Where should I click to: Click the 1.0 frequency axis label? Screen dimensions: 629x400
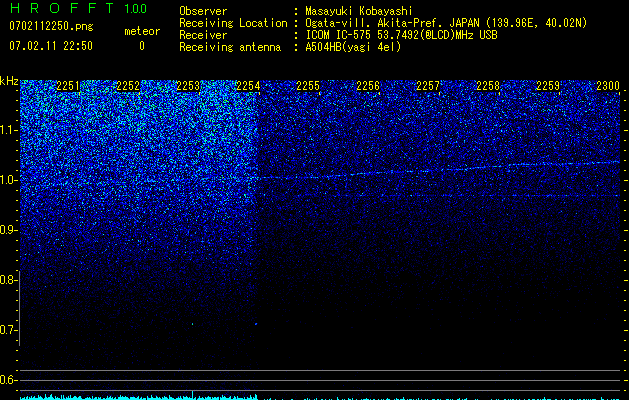(9, 180)
